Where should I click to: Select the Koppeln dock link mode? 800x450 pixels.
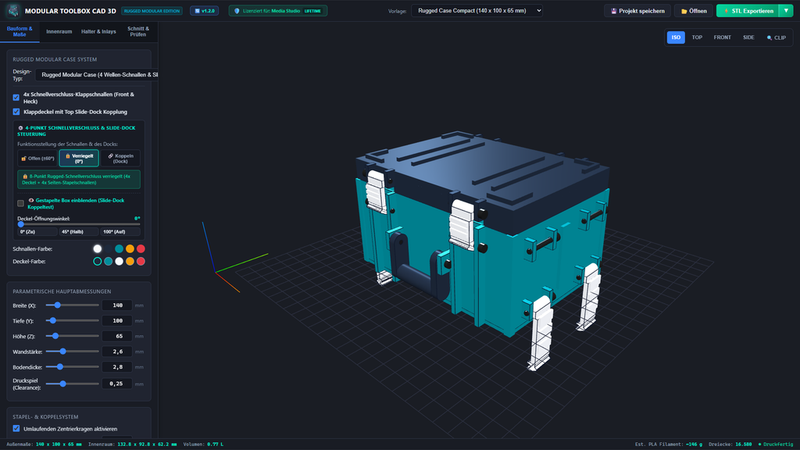click(120, 159)
